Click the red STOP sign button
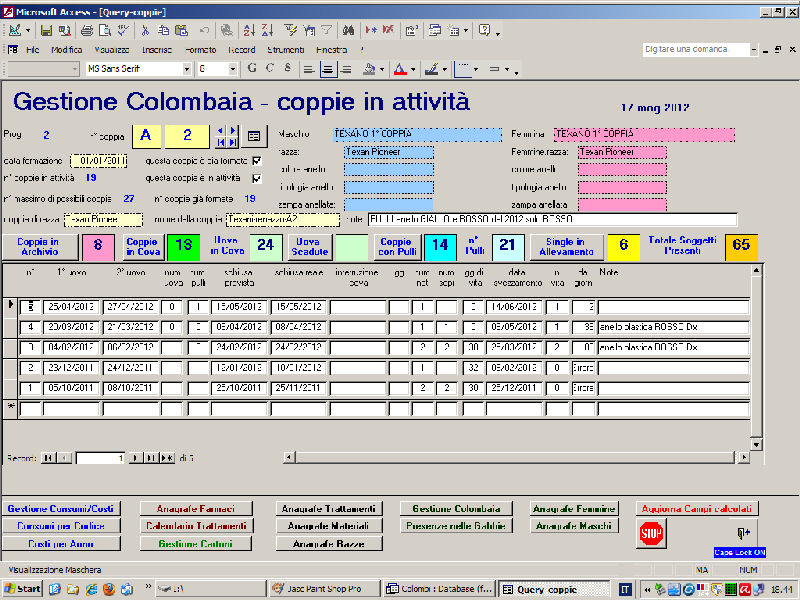This screenshot has height=600, width=800. (x=651, y=534)
